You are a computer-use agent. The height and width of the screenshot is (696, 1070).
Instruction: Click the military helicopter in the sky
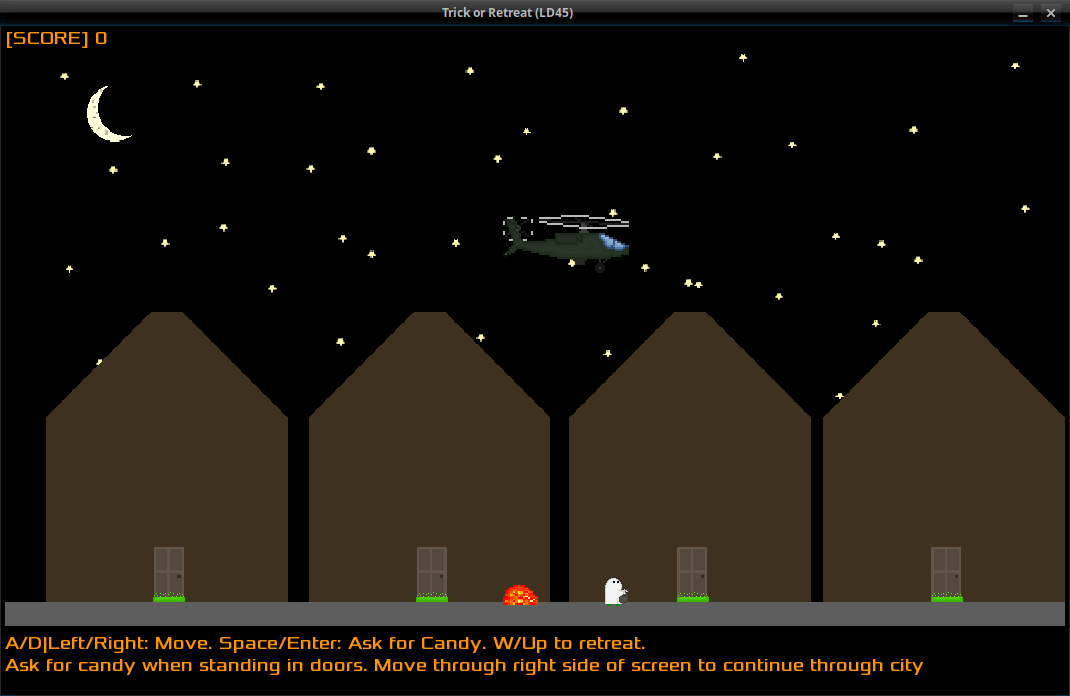(566, 242)
